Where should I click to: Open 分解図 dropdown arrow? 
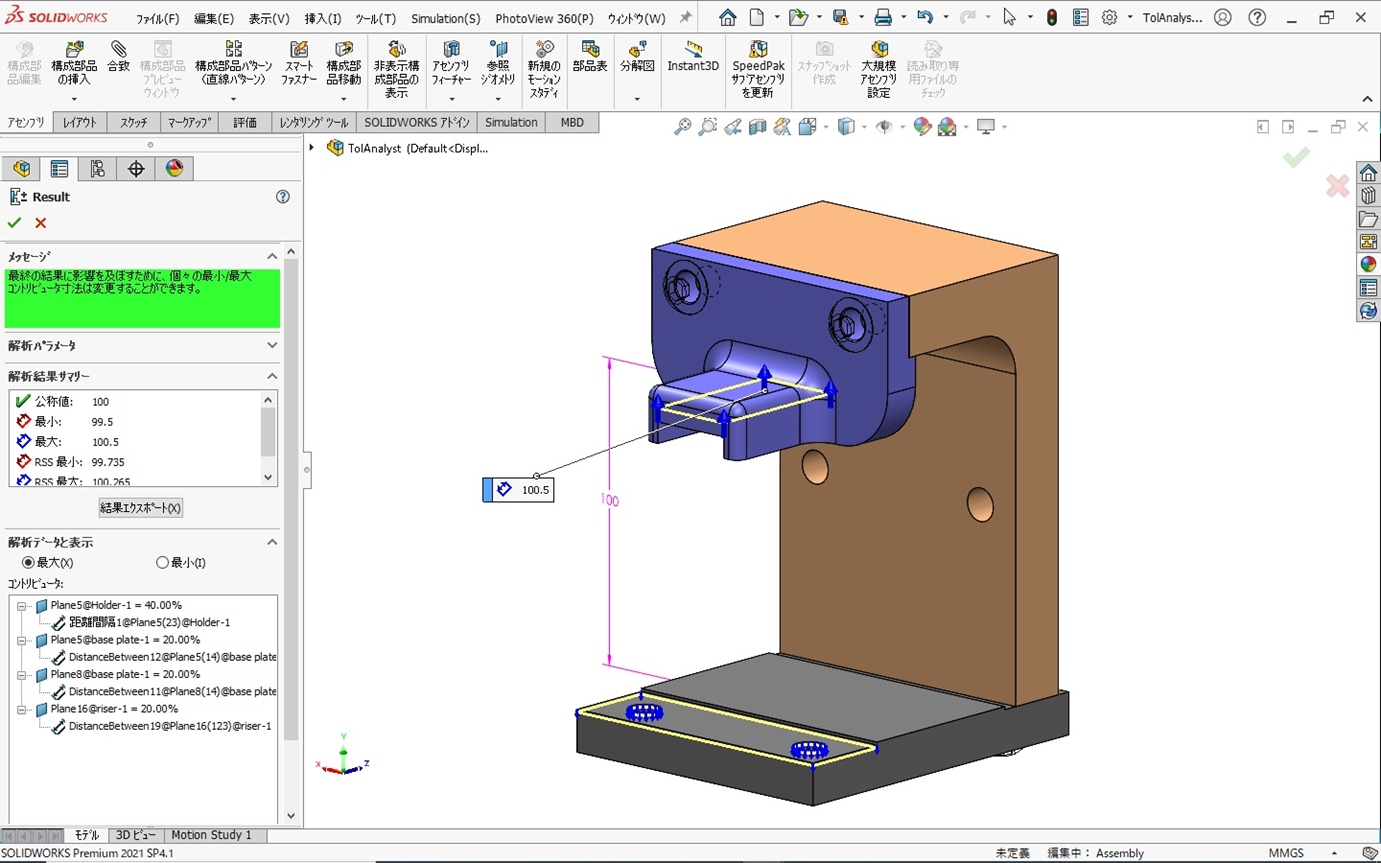pyautogui.click(x=637, y=99)
